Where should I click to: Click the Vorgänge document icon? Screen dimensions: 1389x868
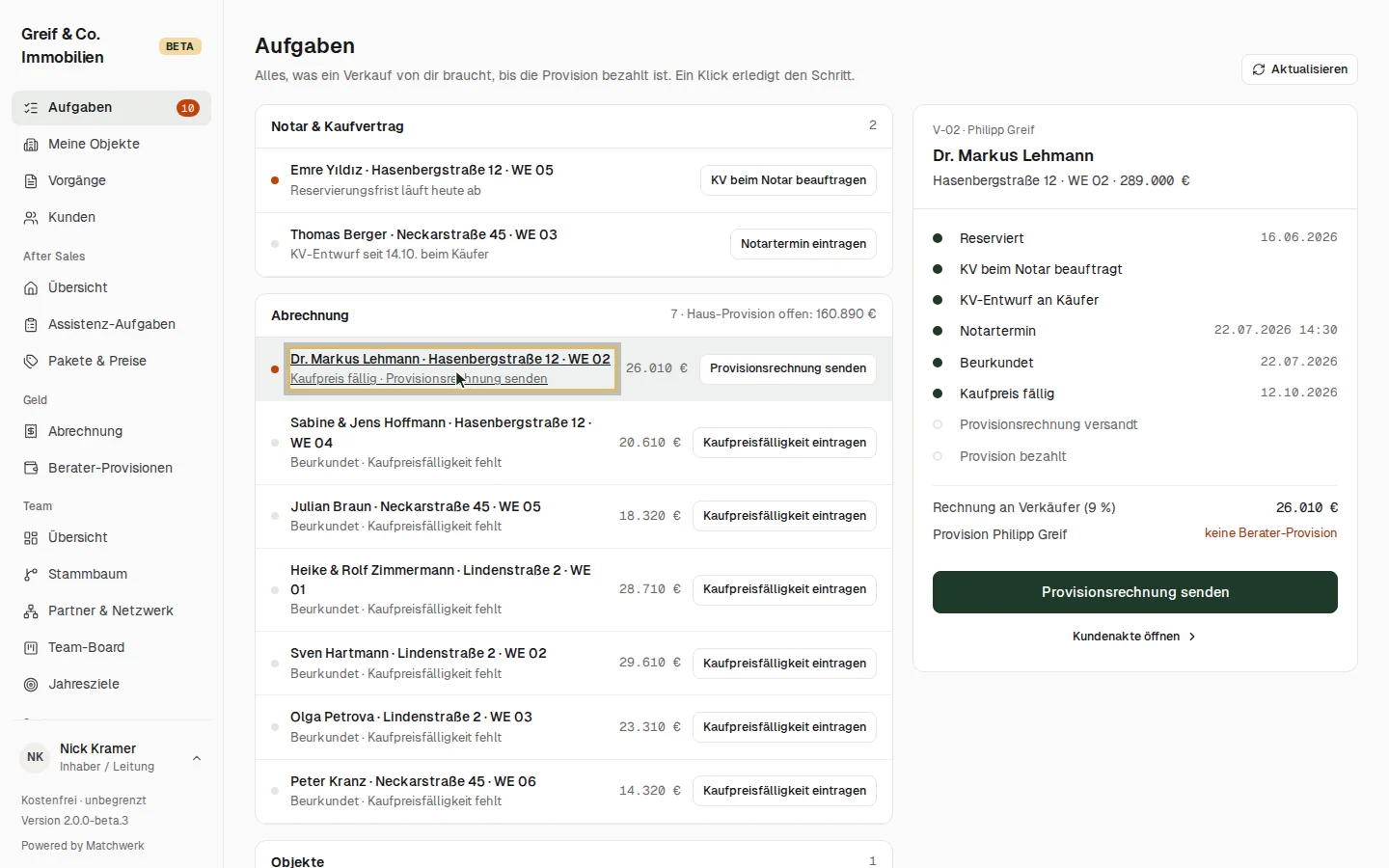click(x=31, y=181)
